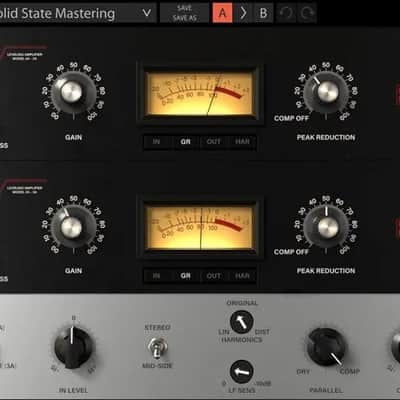Click the lower channel VU meter
400x400 pixels.
pos(200,227)
